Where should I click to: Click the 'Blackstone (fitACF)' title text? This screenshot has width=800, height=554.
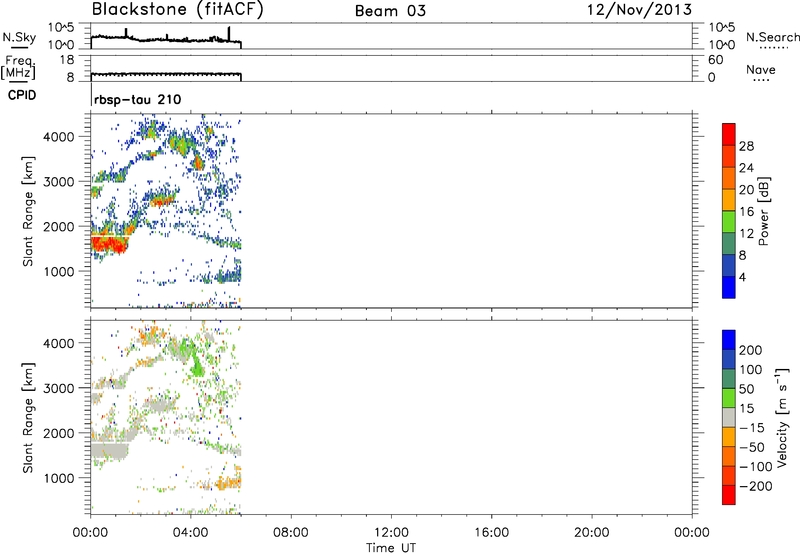click(x=177, y=10)
